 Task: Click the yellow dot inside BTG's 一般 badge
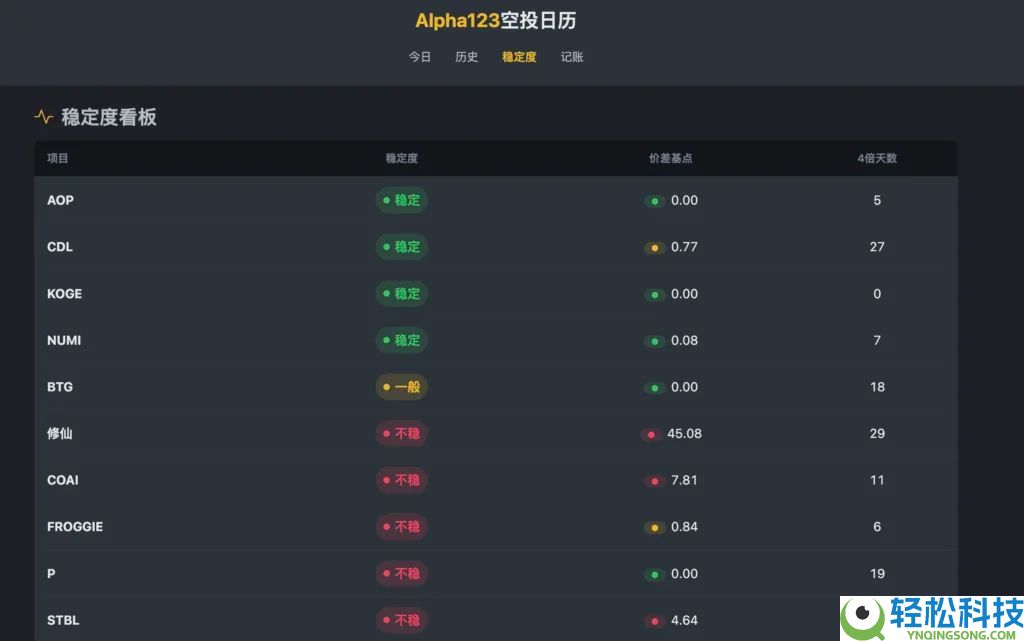386,387
